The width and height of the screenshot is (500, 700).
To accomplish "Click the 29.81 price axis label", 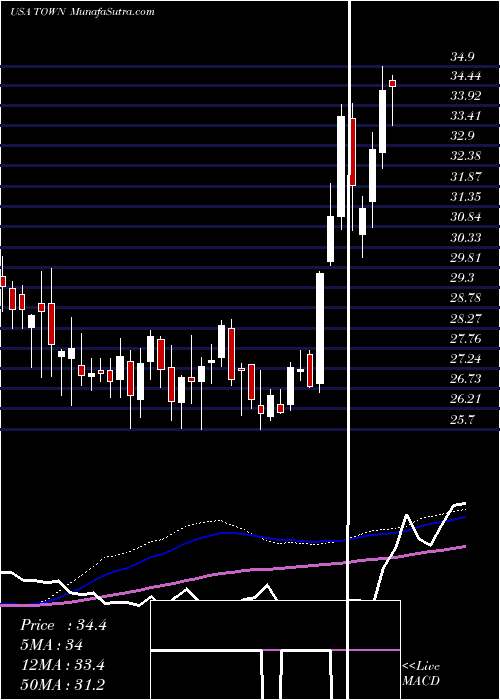I will point(466,258).
